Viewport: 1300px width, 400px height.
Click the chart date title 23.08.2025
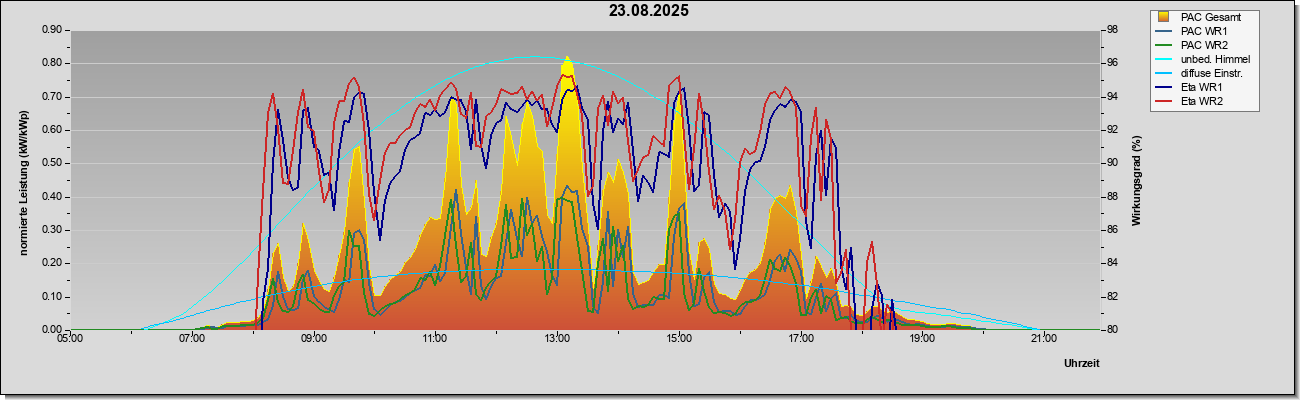tap(649, 11)
